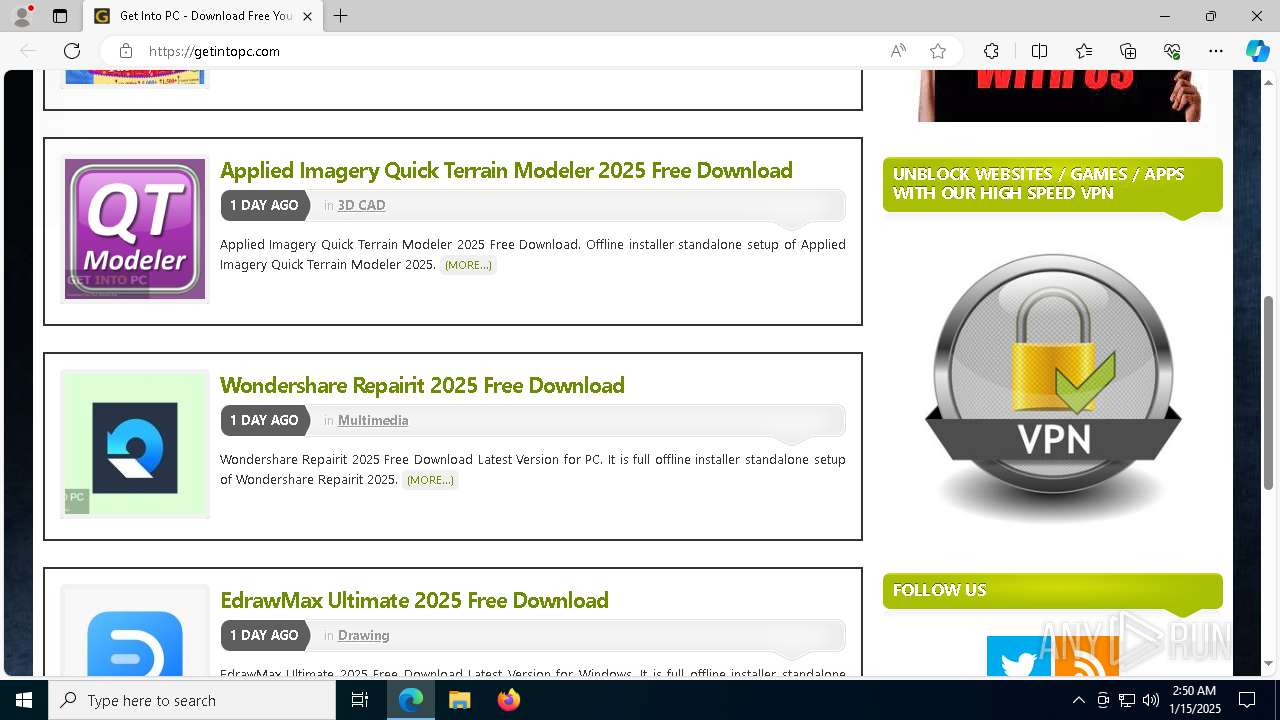
Task: Click MORE link under Quick Terrain Modeler
Action: 468,265
